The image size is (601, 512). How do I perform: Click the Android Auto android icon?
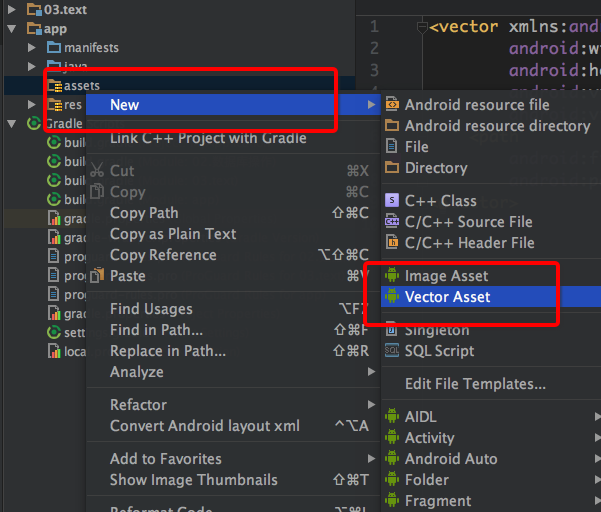click(x=392, y=458)
